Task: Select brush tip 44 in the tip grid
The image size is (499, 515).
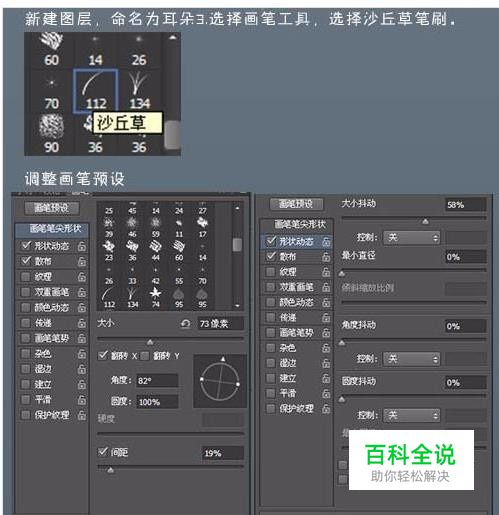Action: (155, 251)
